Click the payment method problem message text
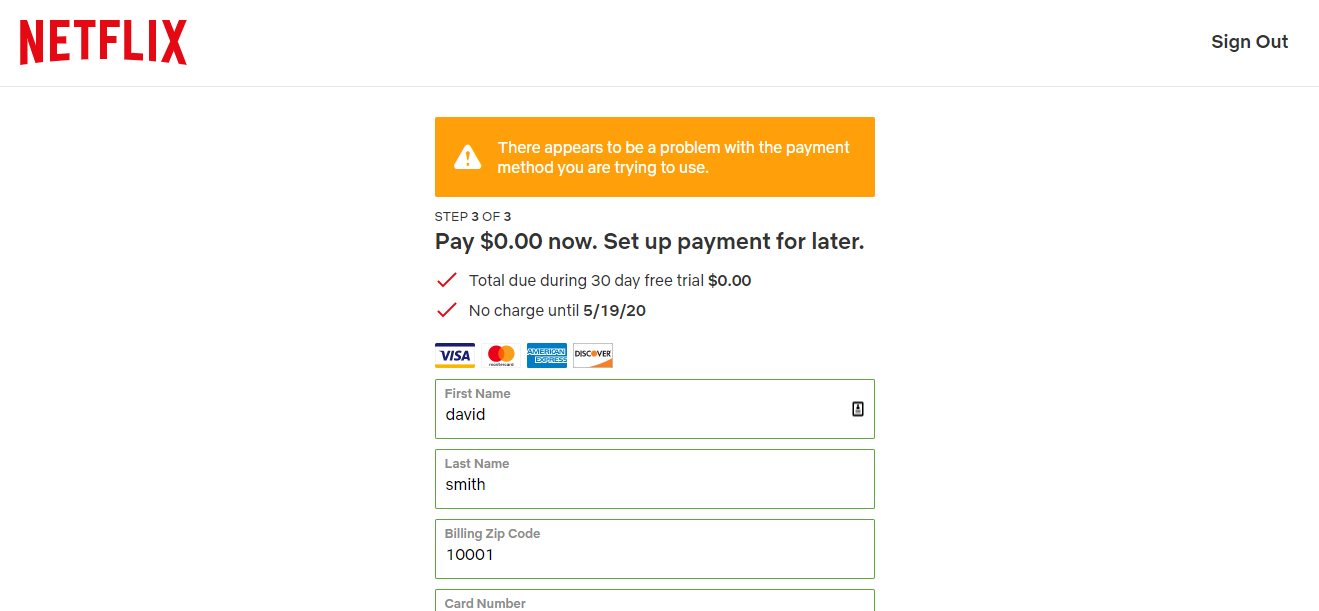Screen dimensions: 1319x611 tap(673, 157)
